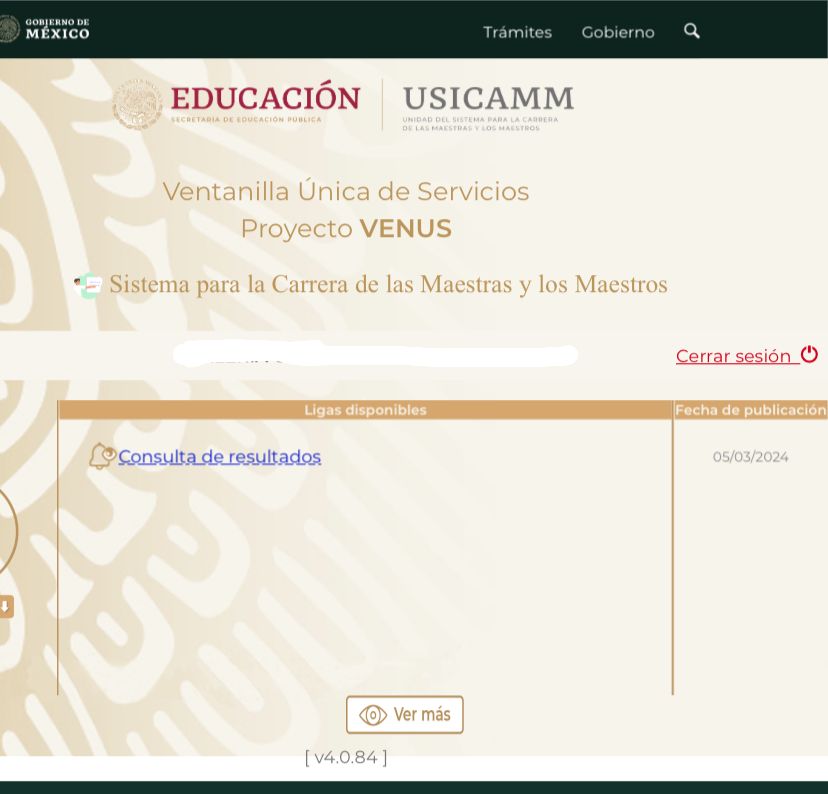828x794 pixels.
Task: Open the search magnifier icon
Action: 692,31
